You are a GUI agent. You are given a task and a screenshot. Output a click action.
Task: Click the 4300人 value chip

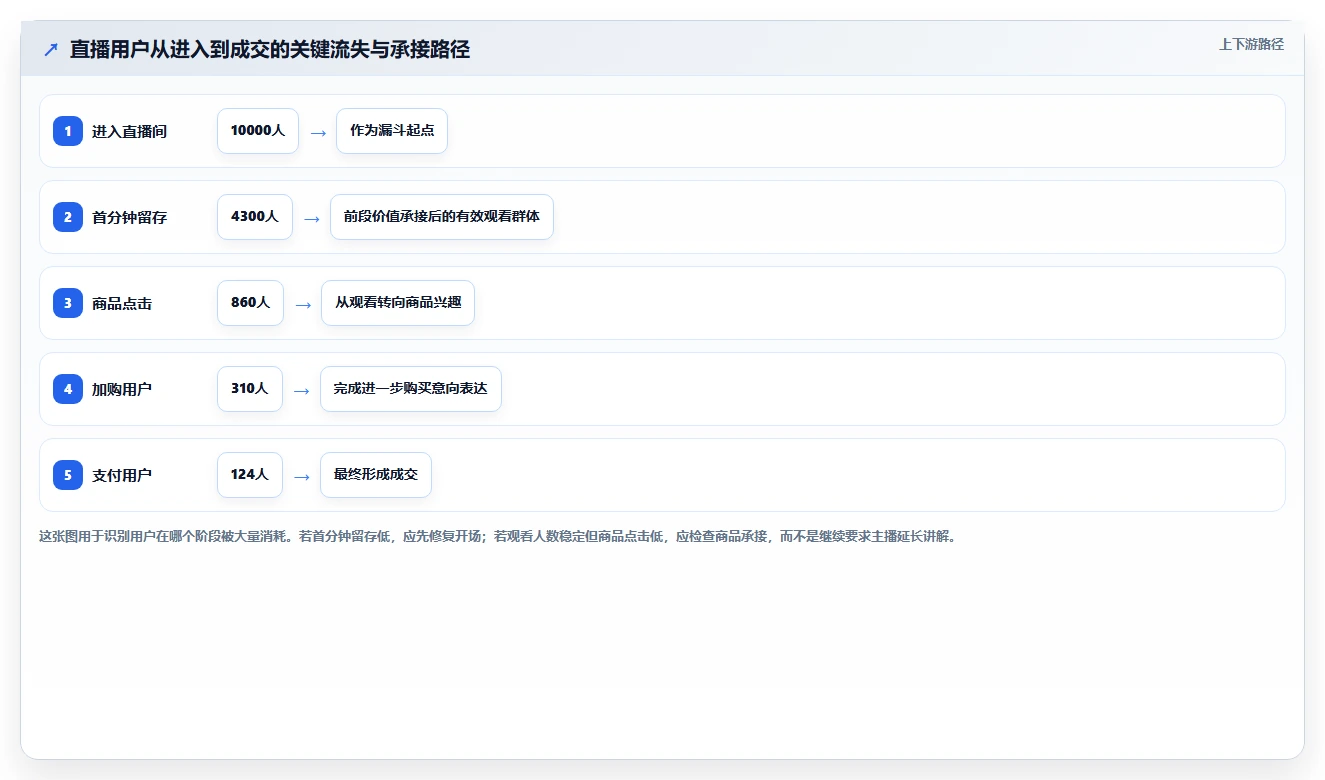pos(255,217)
